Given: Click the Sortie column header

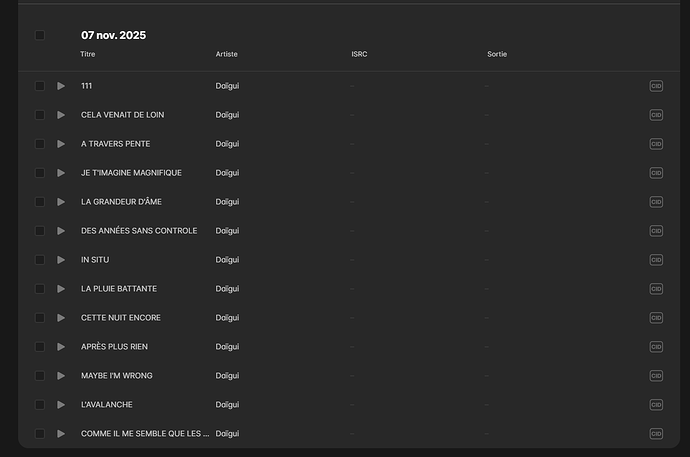Looking at the screenshot, I should tap(497, 54).
